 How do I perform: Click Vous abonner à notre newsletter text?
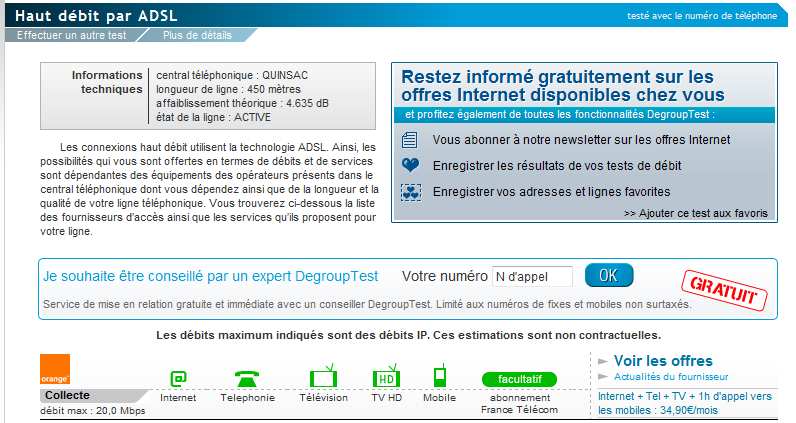coord(581,140)
